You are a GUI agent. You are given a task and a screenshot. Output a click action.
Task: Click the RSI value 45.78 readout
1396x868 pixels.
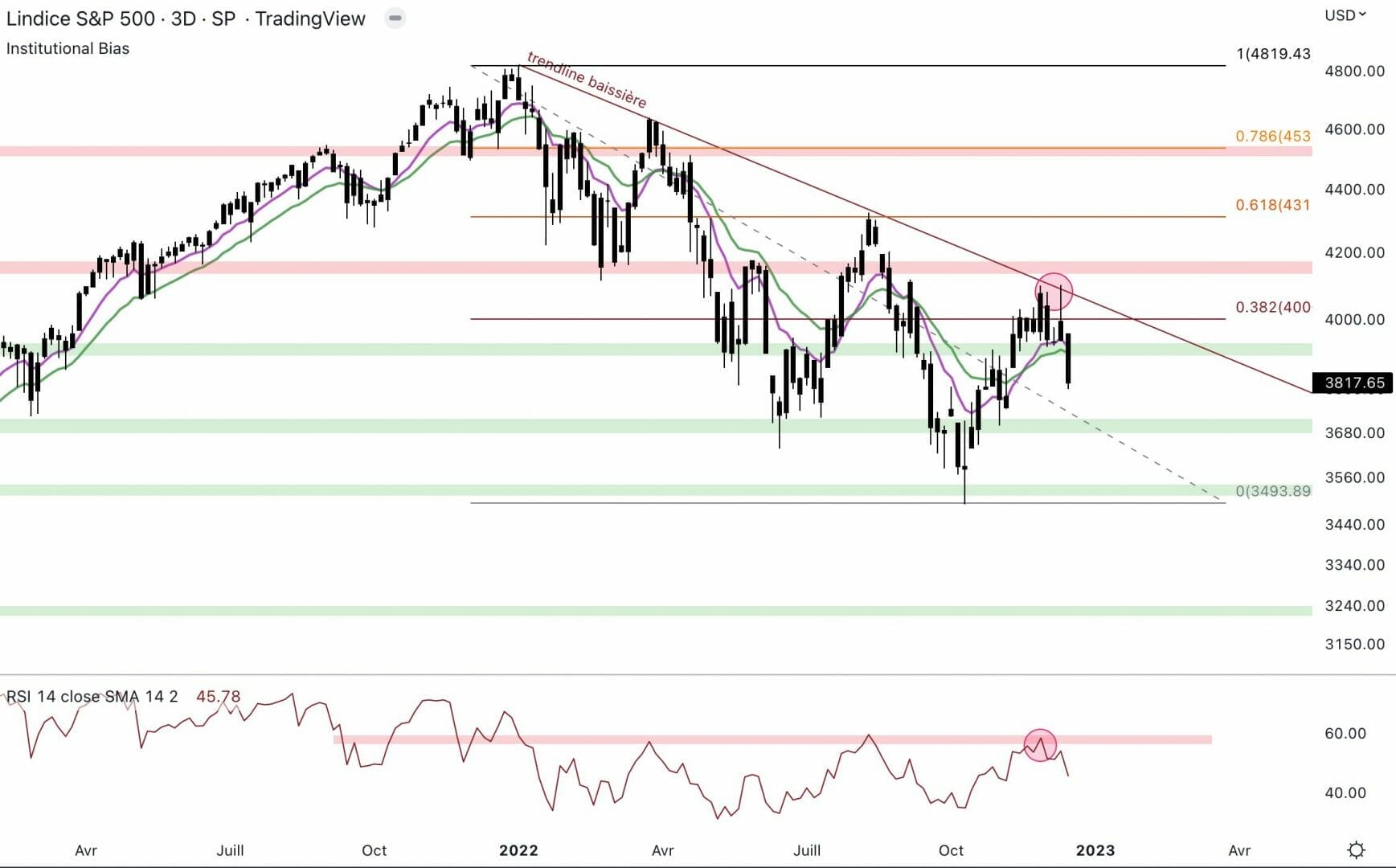click(x=218, y=696)
